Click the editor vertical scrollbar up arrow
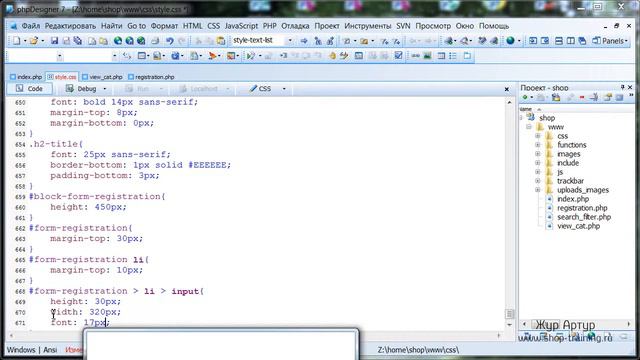This screenshot has height=360, width=640. (509, 102)
